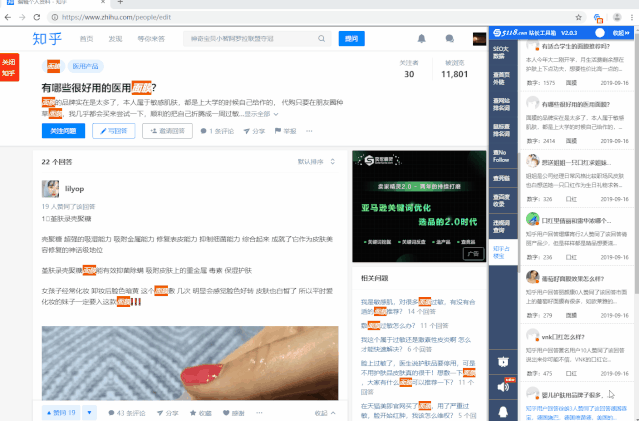Save the answer with 收藏 star
This screenshot has width=639, height=421.
(201, 413)
